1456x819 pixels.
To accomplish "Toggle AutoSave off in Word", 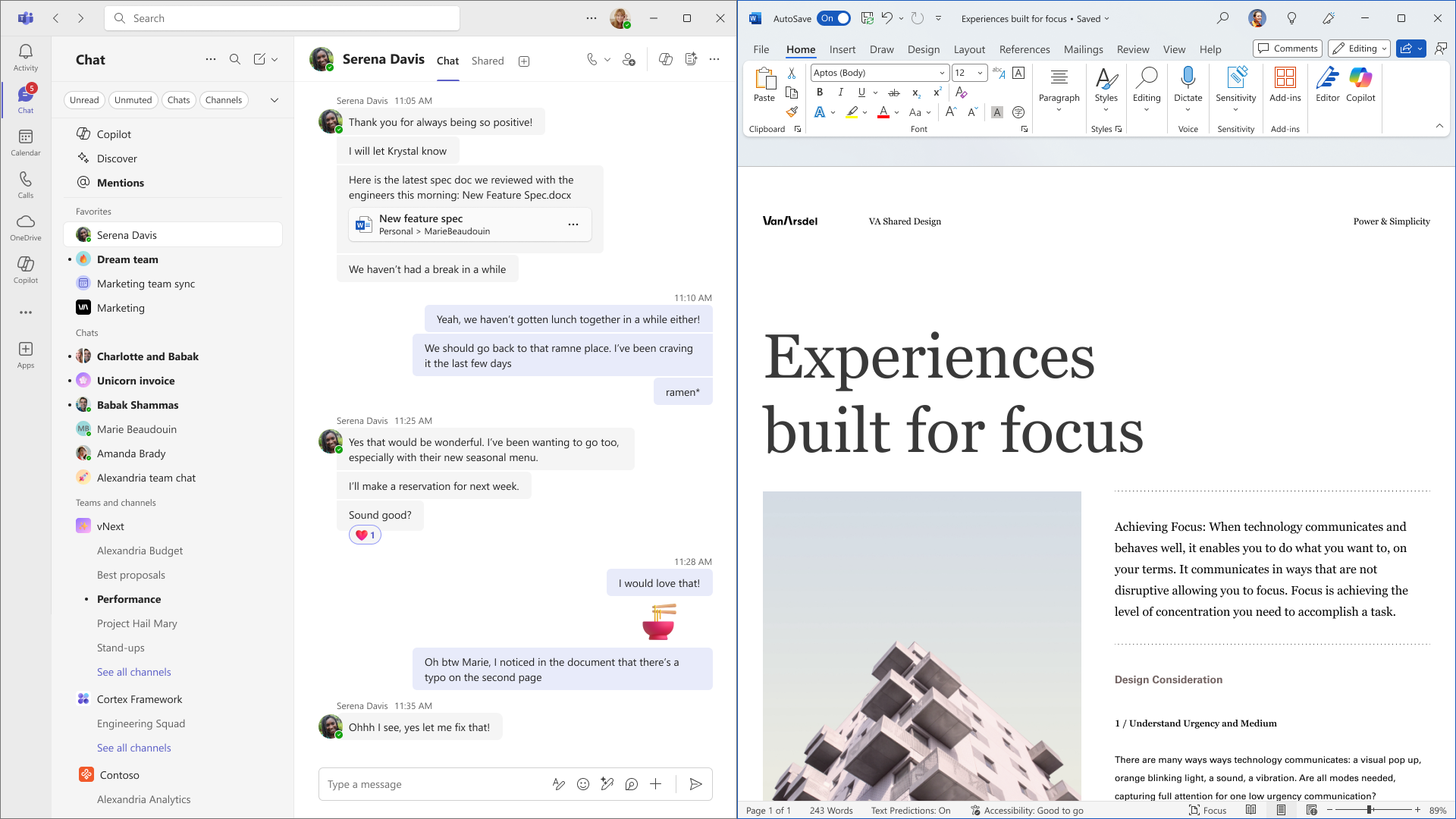I will pyautogui.click(x=833, y=17).
